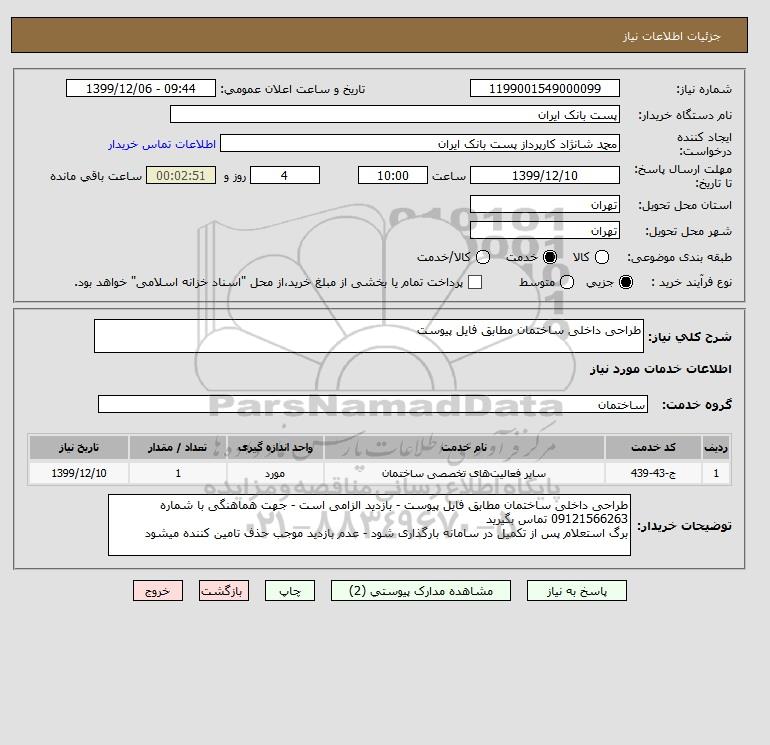Click the ساعت باقی مانده label
770x745 pixels.
click(96, 176)
